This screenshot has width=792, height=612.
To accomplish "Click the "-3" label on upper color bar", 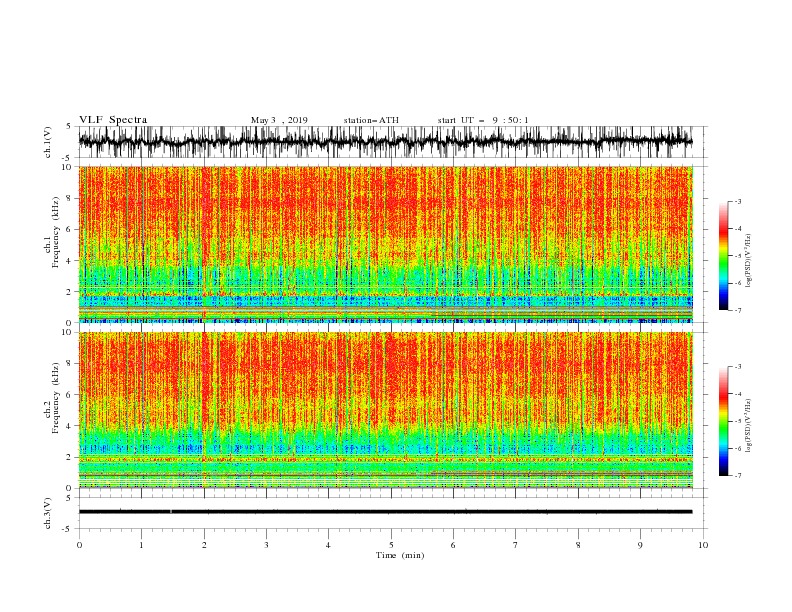I will (737, 201).
